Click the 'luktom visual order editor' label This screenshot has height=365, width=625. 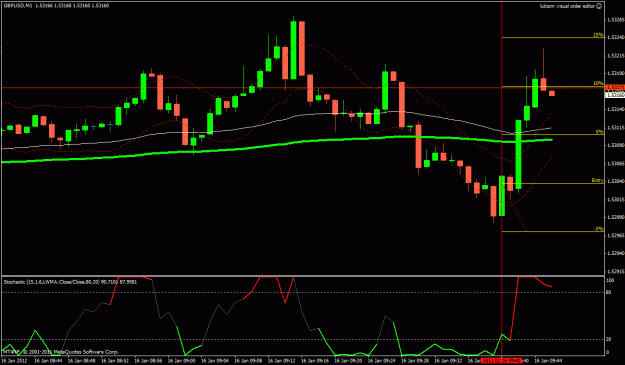(x=567, y=6)
